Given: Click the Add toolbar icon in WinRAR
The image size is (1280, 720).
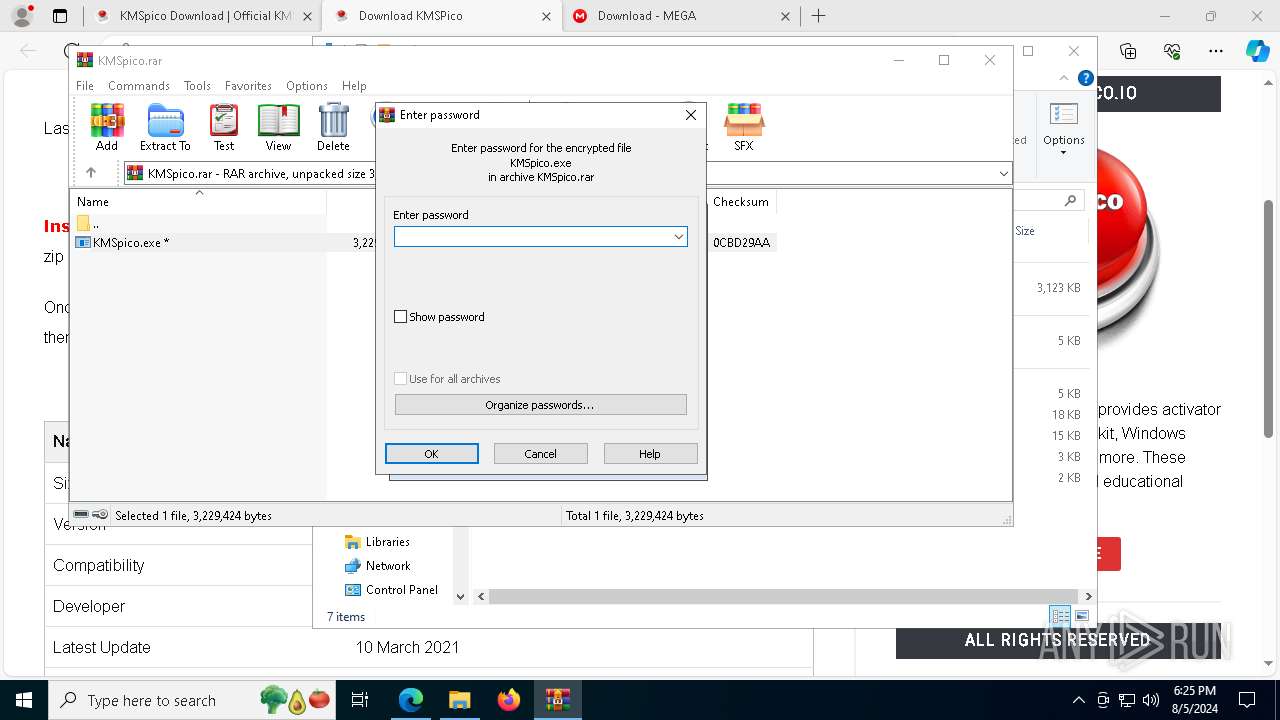Looking at the screenshot, I should tap(107, 127).
